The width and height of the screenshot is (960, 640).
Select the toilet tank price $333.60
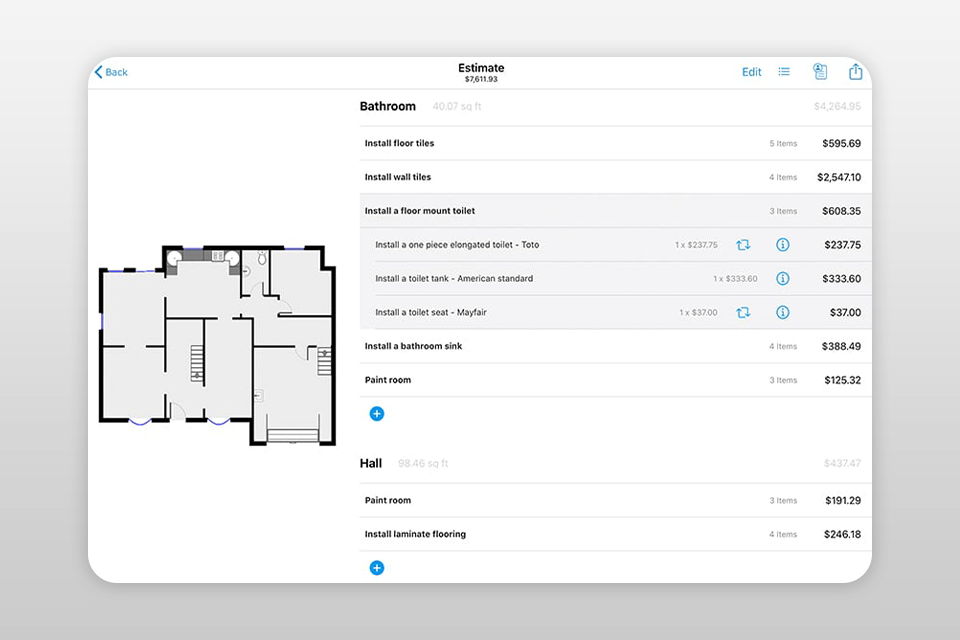tap(841, 279)
